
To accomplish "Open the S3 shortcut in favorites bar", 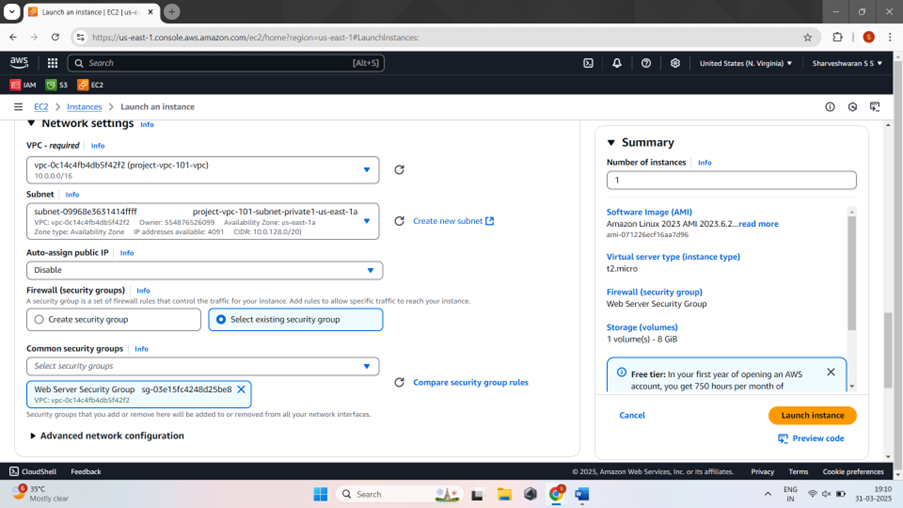I will (56, 85).
